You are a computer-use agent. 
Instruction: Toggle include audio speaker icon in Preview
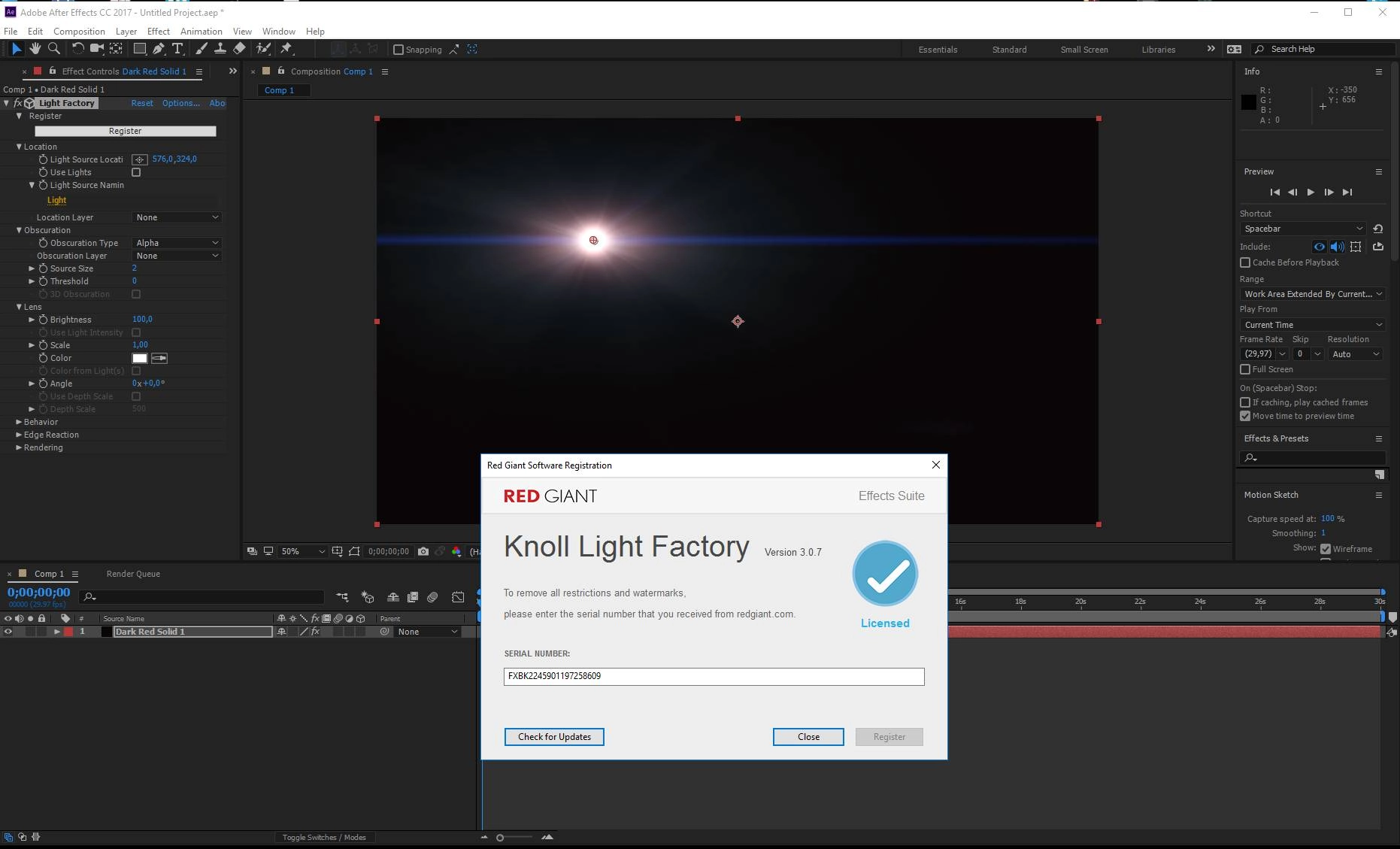coord(1337,247)
